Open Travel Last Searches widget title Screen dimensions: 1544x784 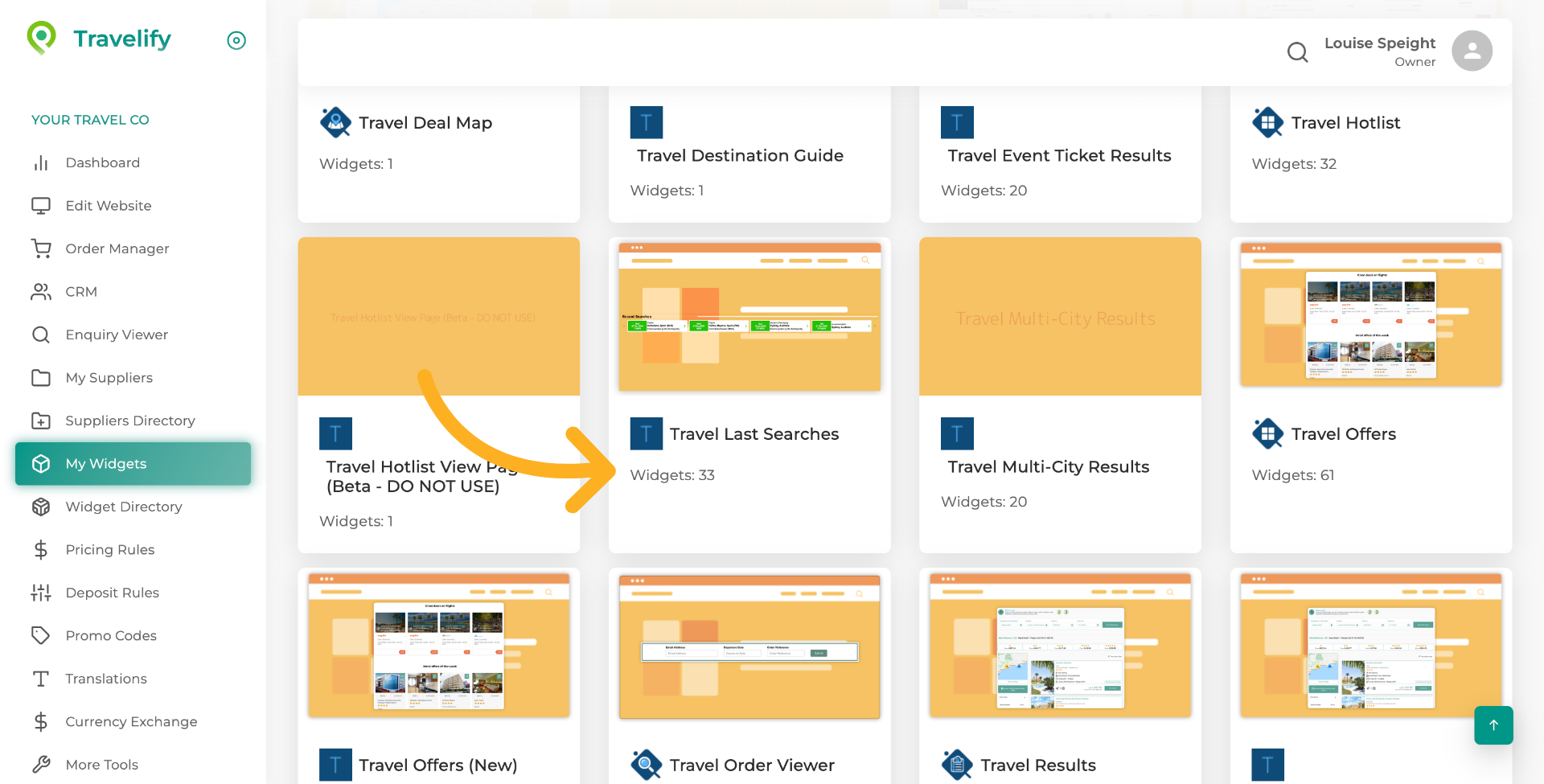pos(754,434)
